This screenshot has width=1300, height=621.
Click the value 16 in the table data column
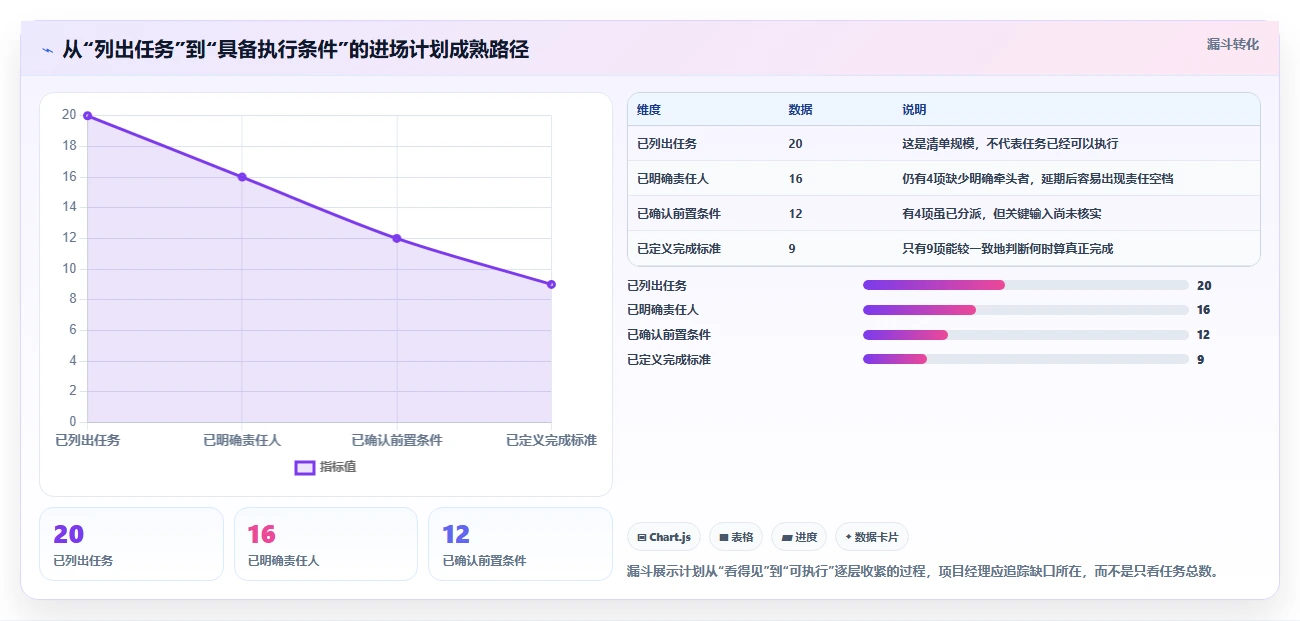point(795,179)
